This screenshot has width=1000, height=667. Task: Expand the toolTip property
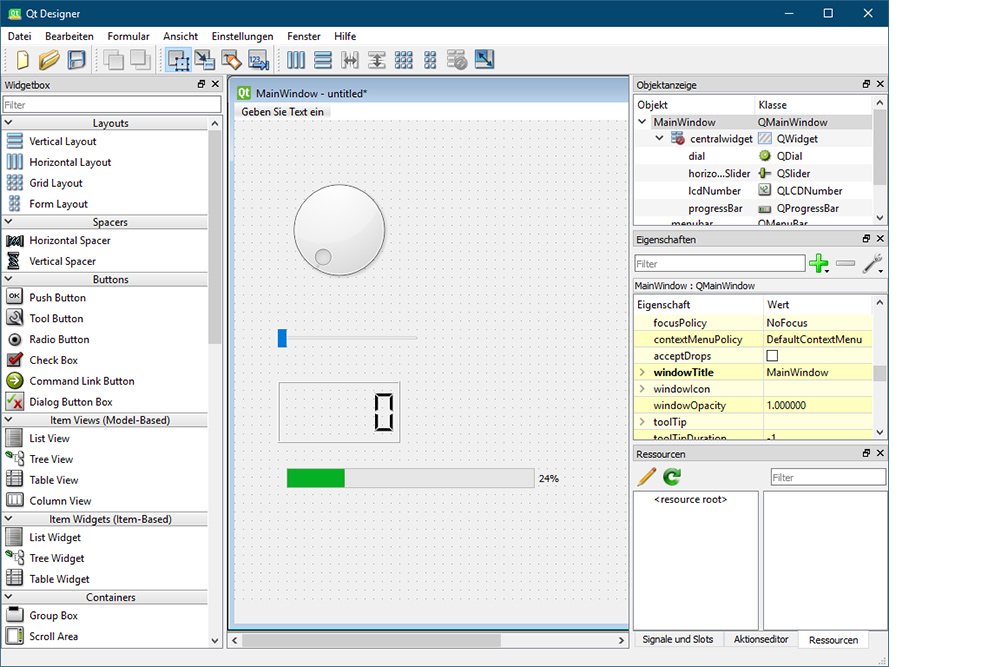coord(642,421)
